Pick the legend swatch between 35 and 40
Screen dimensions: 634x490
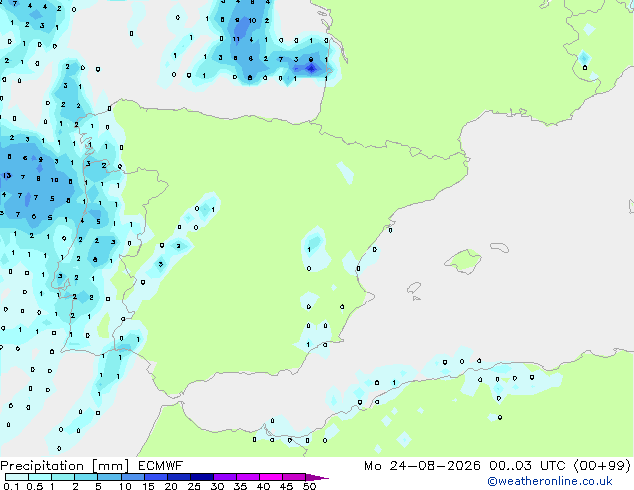[x=248, y=477]
